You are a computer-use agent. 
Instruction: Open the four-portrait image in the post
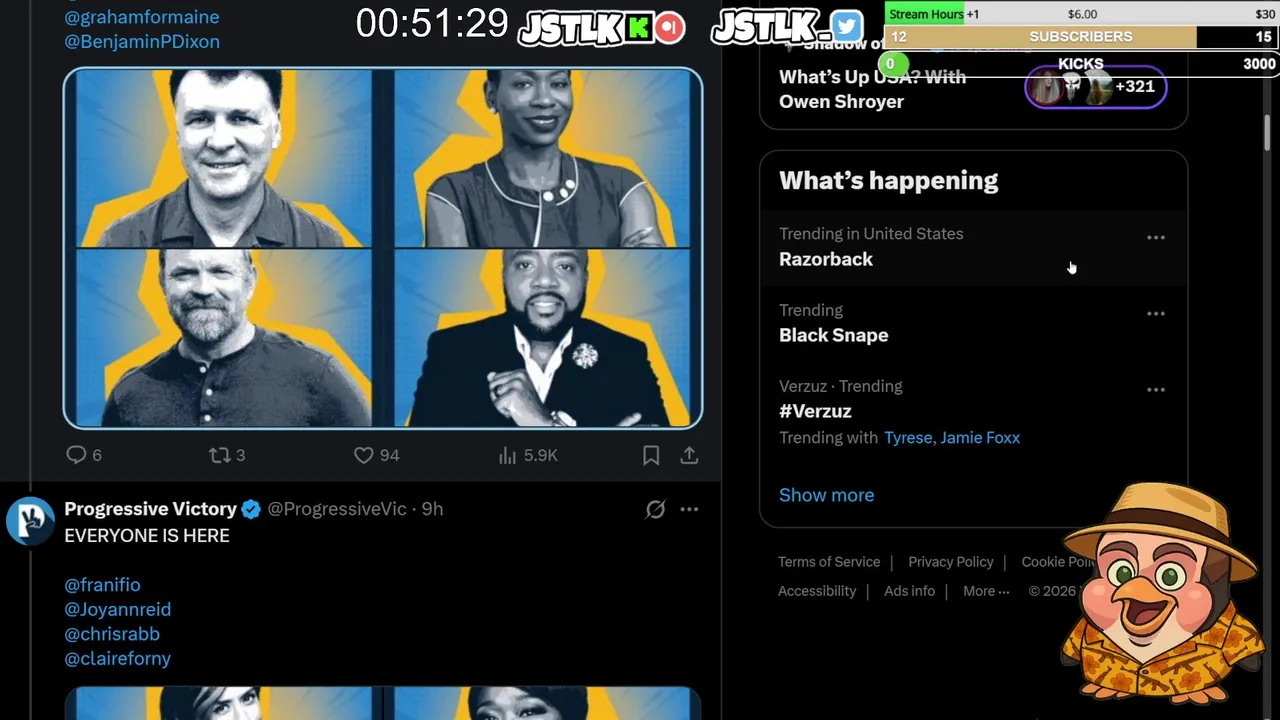383,248
